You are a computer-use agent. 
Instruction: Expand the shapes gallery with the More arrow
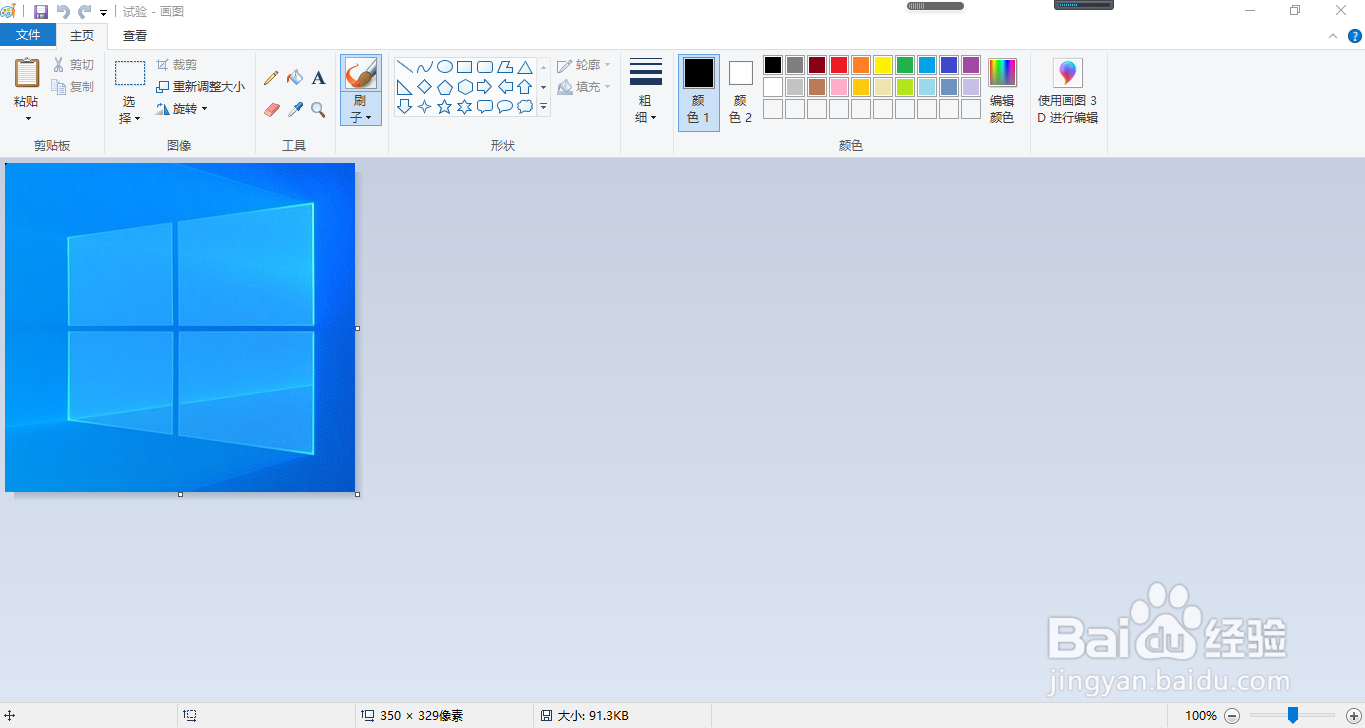pos(544,106)
